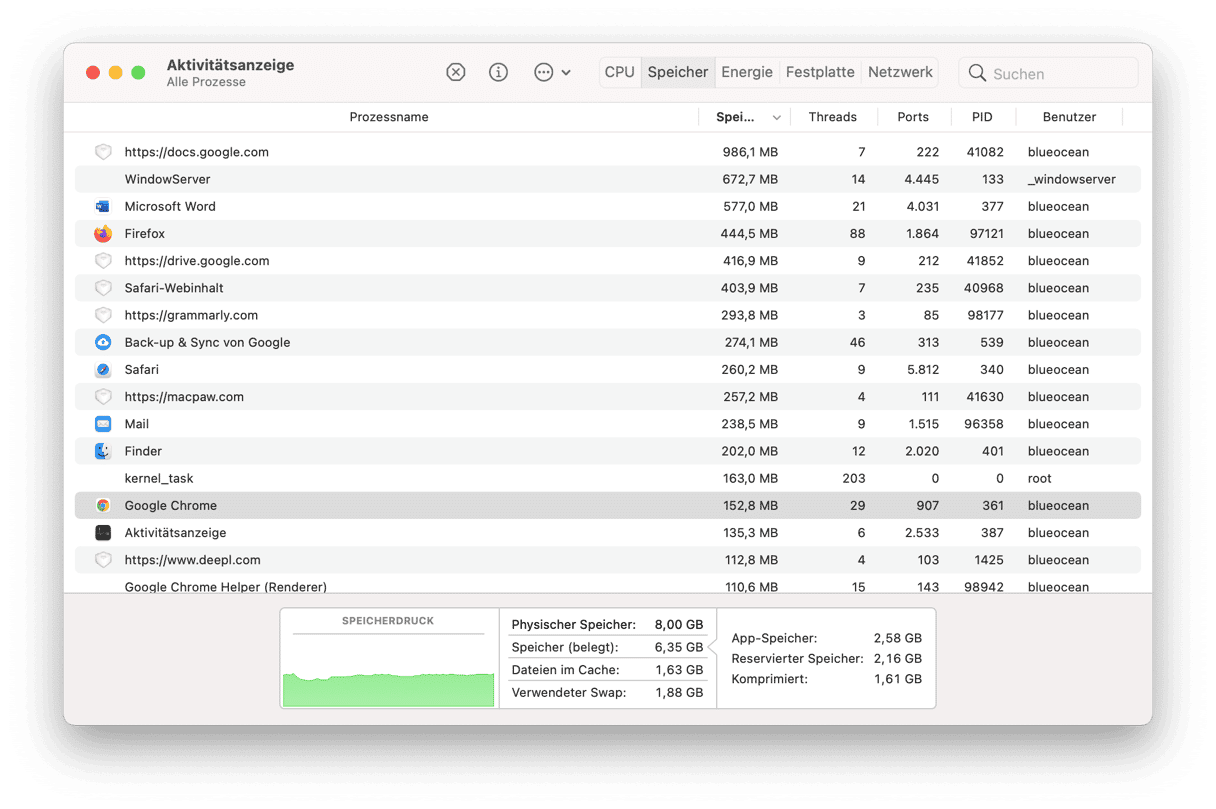
Task: Click the Finder face icon
Action: (103, 451)
